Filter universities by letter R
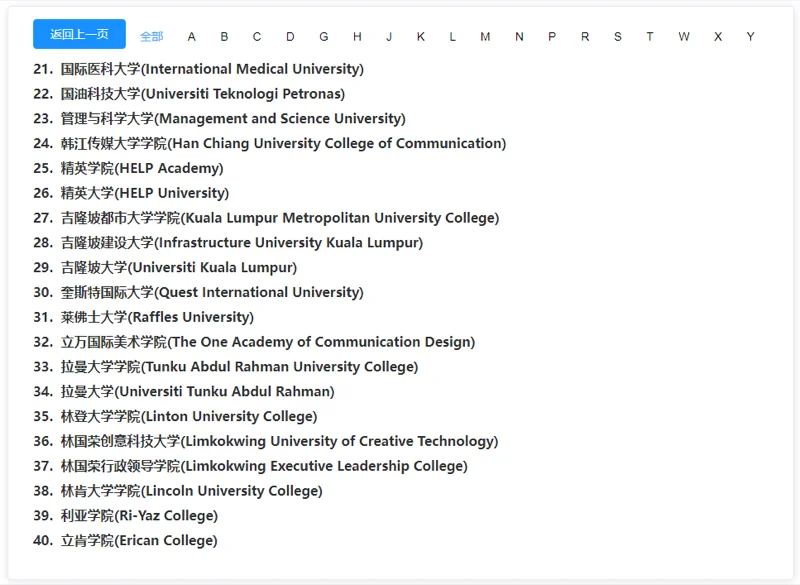 tap(585, 37)
